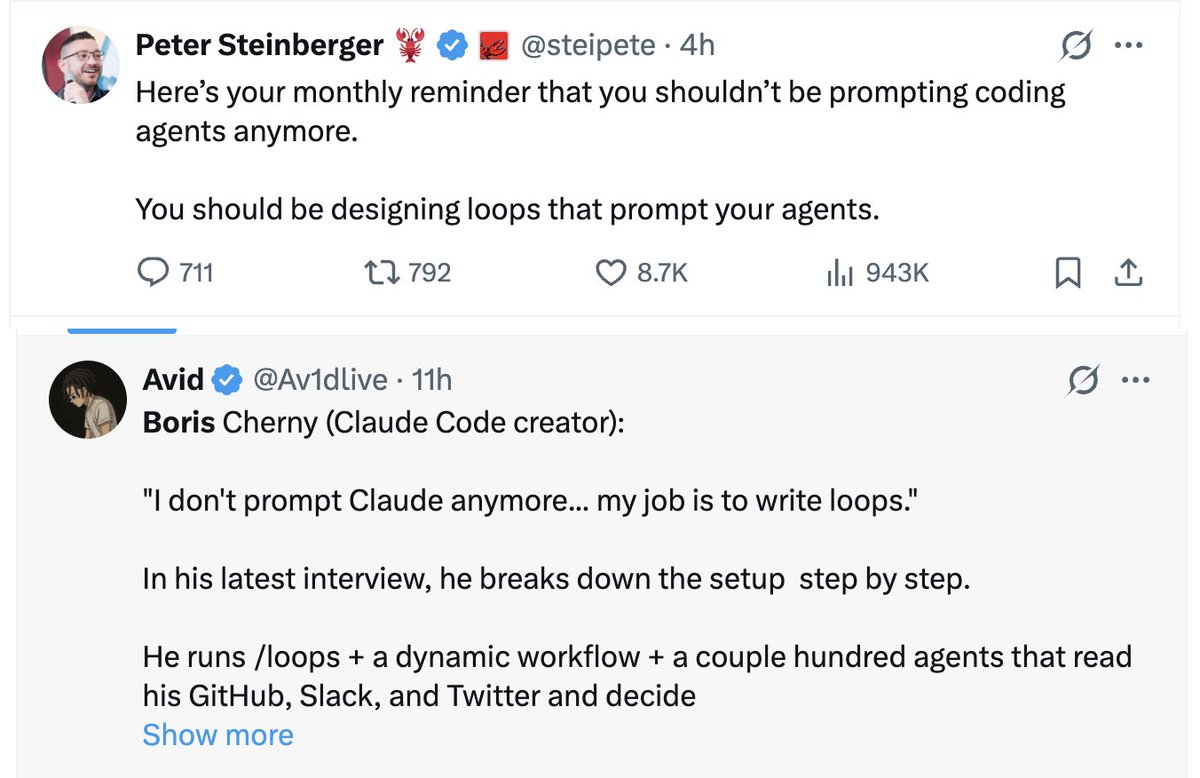Select the blue-underlined active tab indicator
The image size is (1200, 778).
[x=122, y=329]
